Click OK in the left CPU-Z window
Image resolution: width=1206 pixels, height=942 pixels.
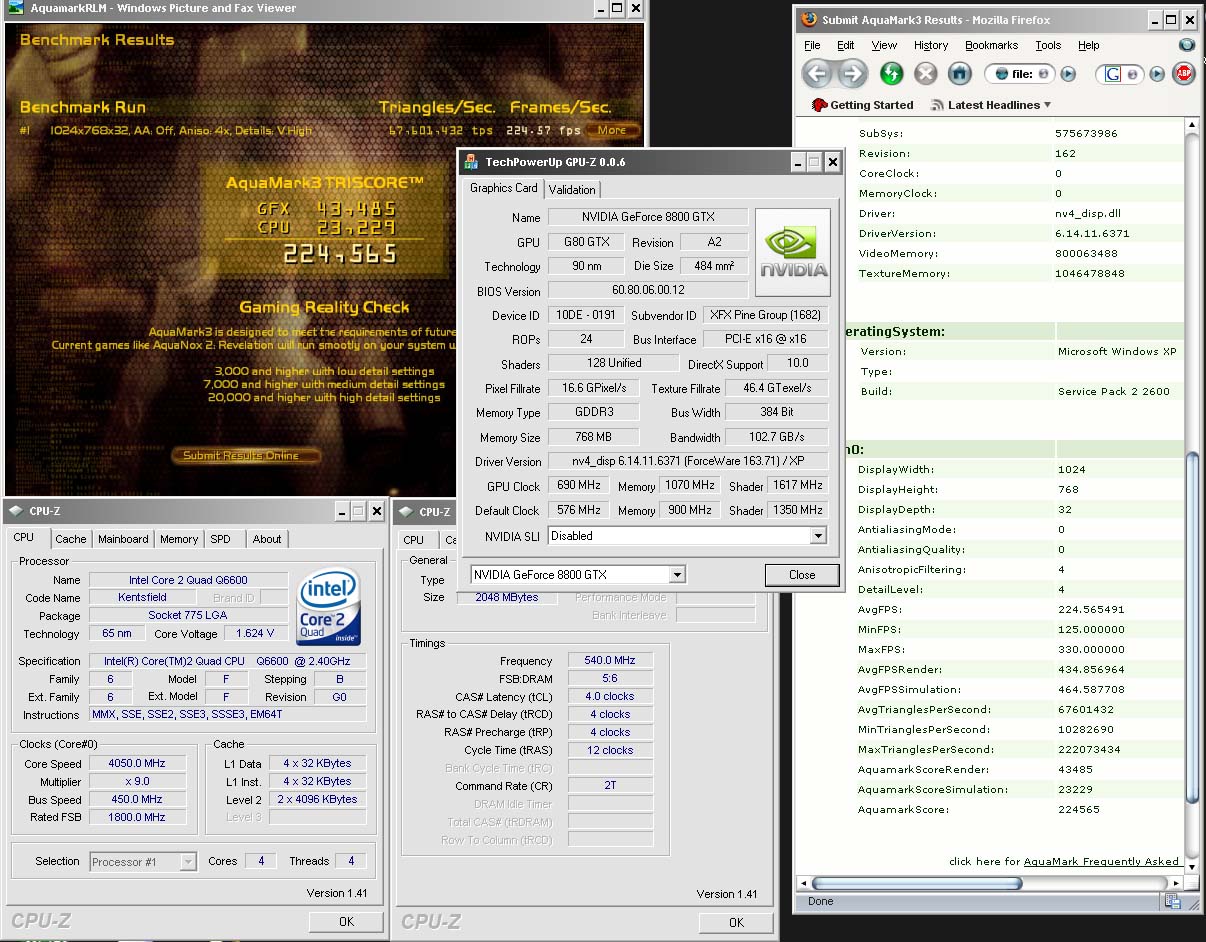[x=346, y=921]
